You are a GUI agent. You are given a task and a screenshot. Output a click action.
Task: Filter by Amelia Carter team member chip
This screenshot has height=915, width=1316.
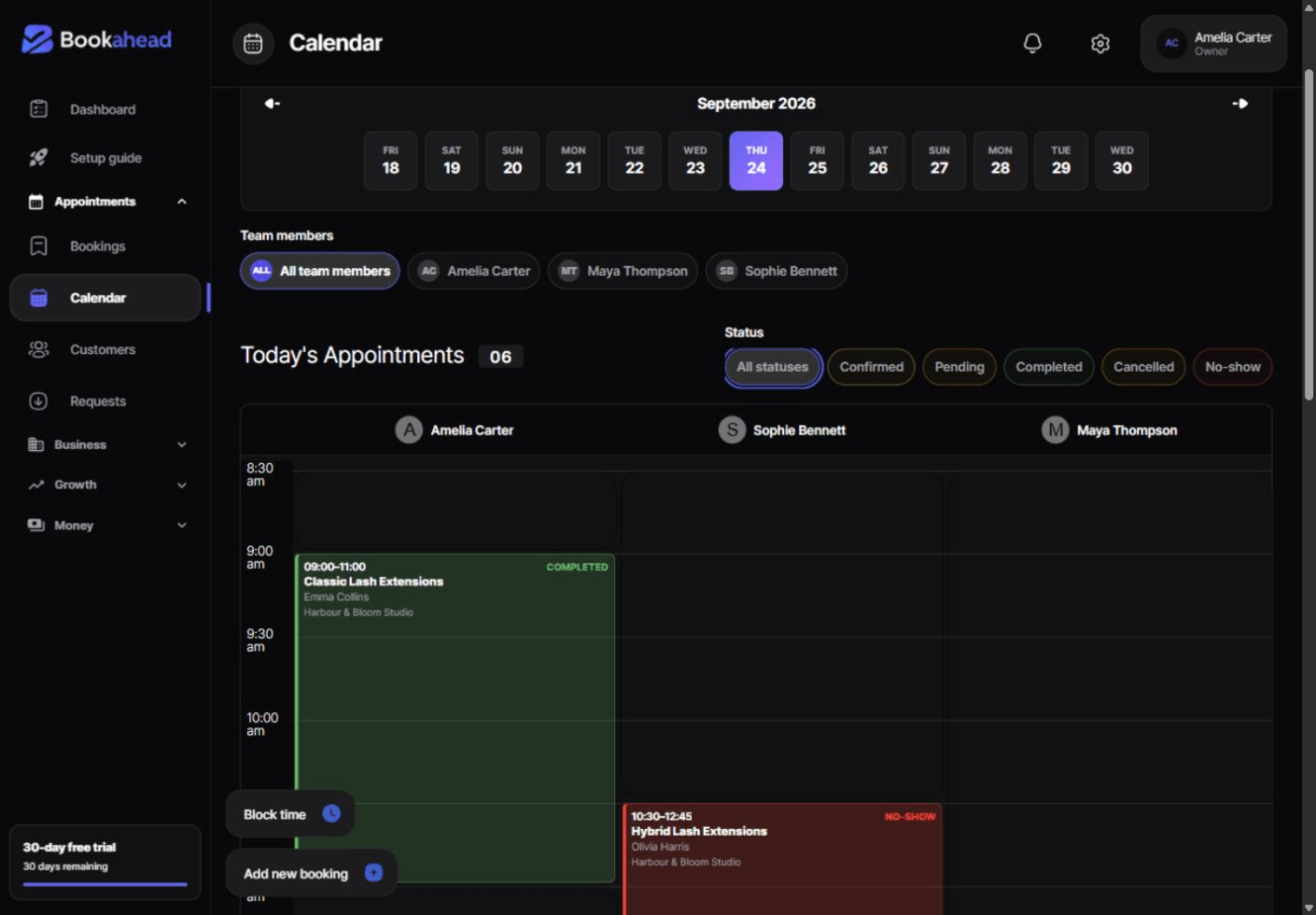coord(474,271)
